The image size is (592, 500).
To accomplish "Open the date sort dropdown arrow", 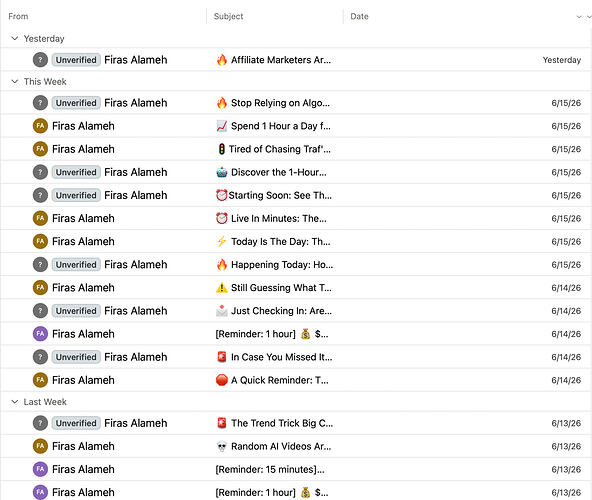I will click(x=579, y=17).
